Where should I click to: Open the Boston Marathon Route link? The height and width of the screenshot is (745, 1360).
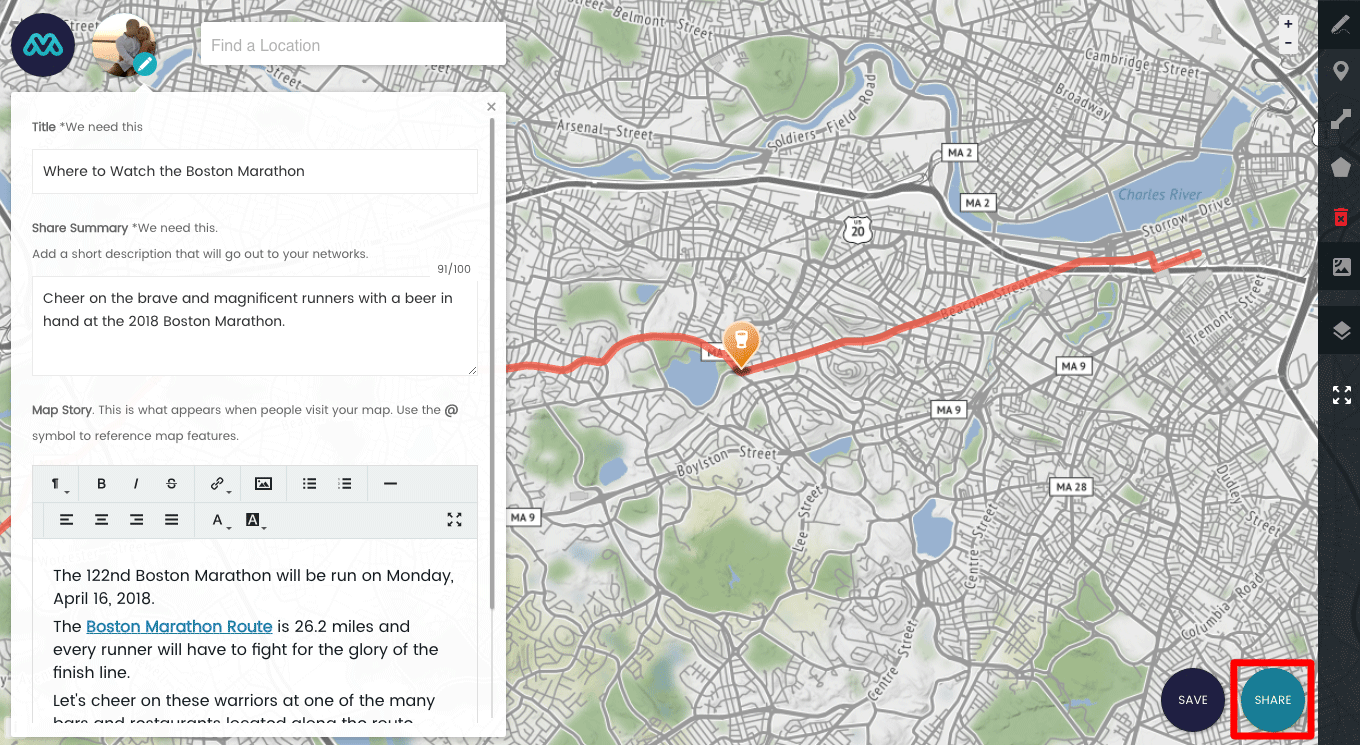(x=179, y=627)
